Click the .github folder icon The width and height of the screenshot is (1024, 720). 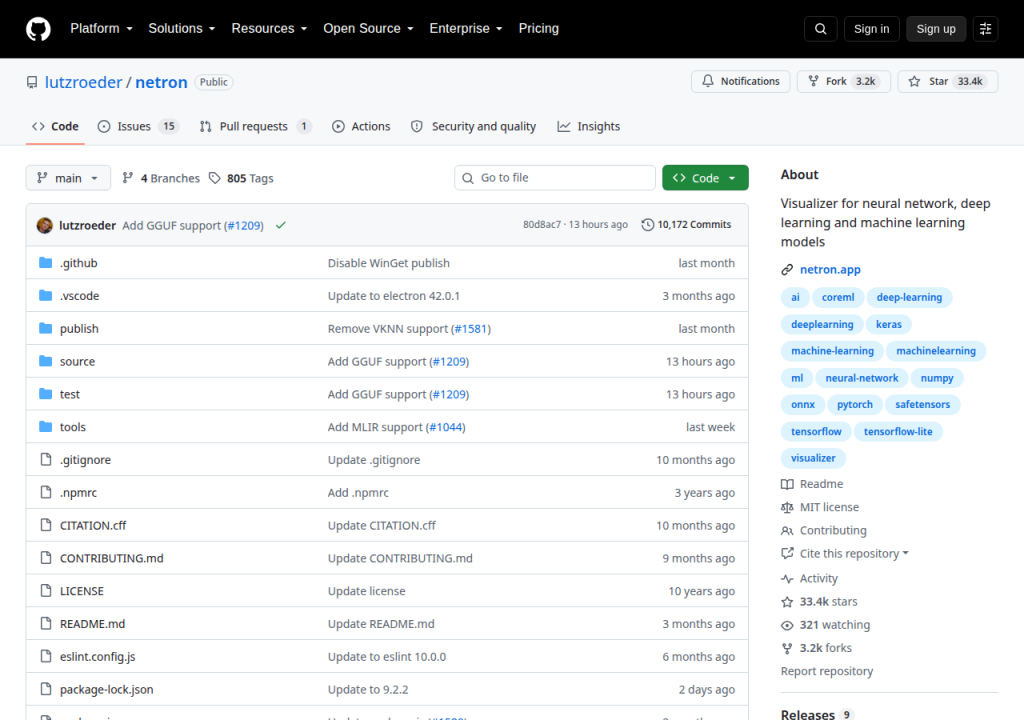(45, 263)
